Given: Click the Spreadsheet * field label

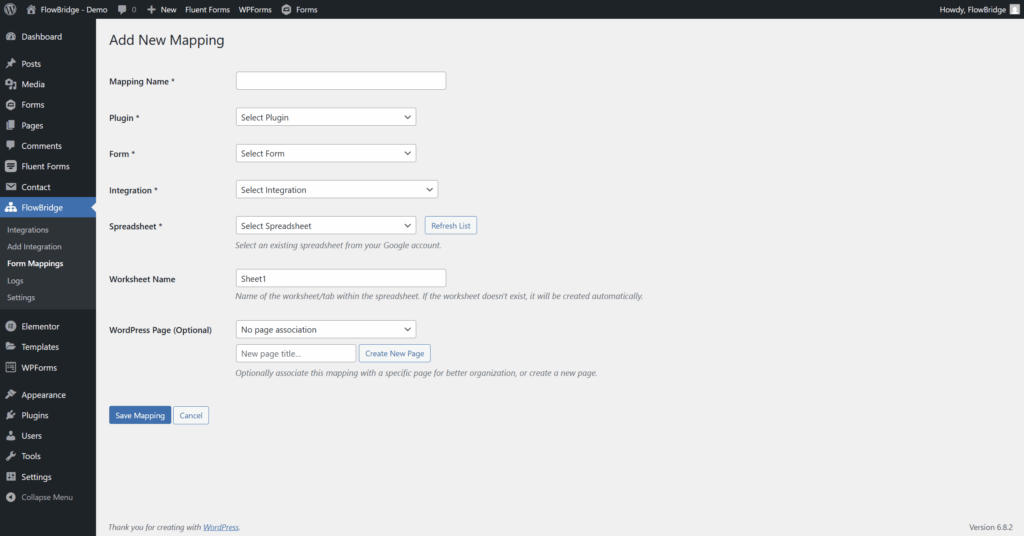Looking at the screenshot, I should pyautogui.click(x=136, y=227).
